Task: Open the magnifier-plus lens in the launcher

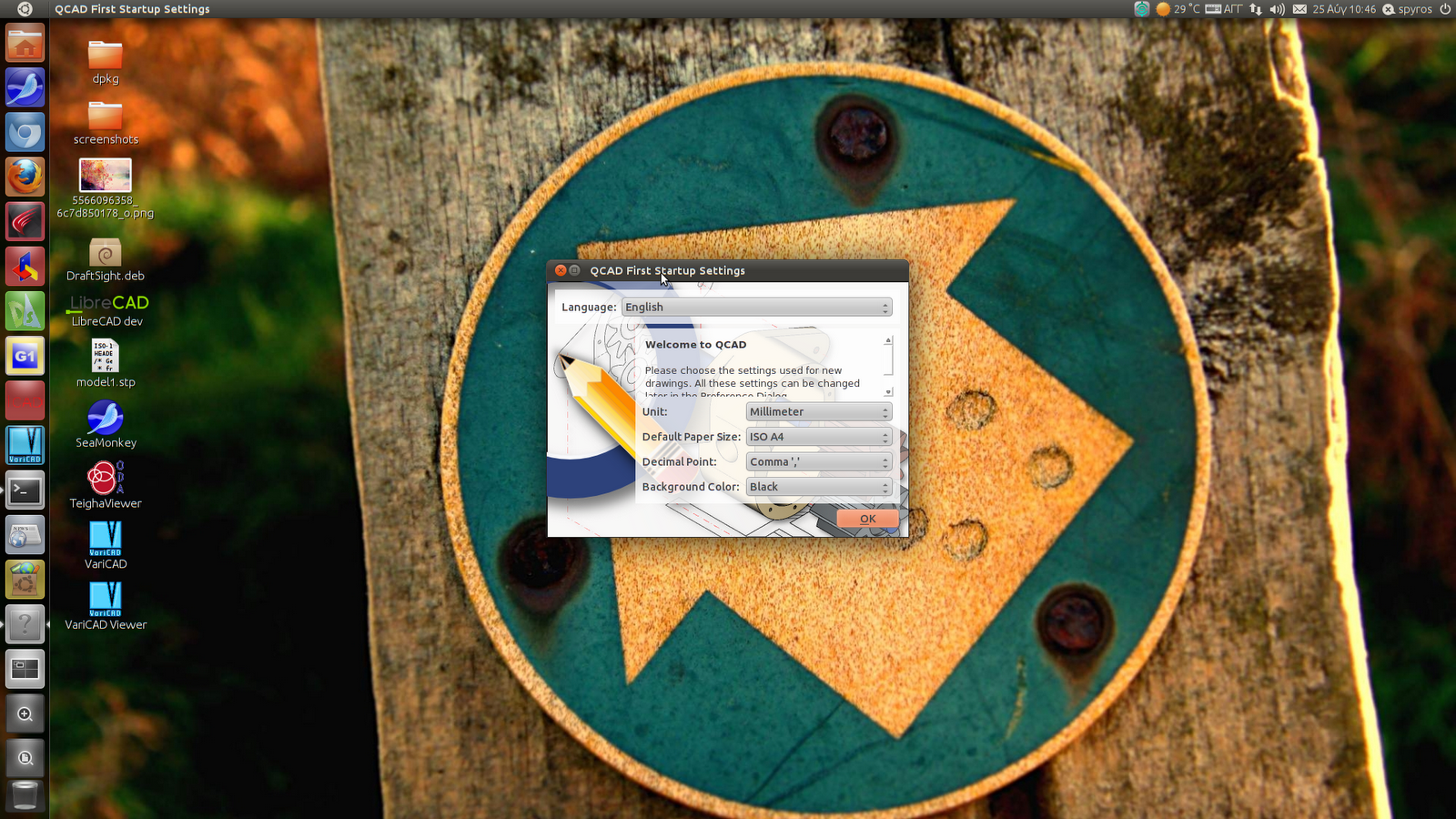Action: tap(25, 714)
